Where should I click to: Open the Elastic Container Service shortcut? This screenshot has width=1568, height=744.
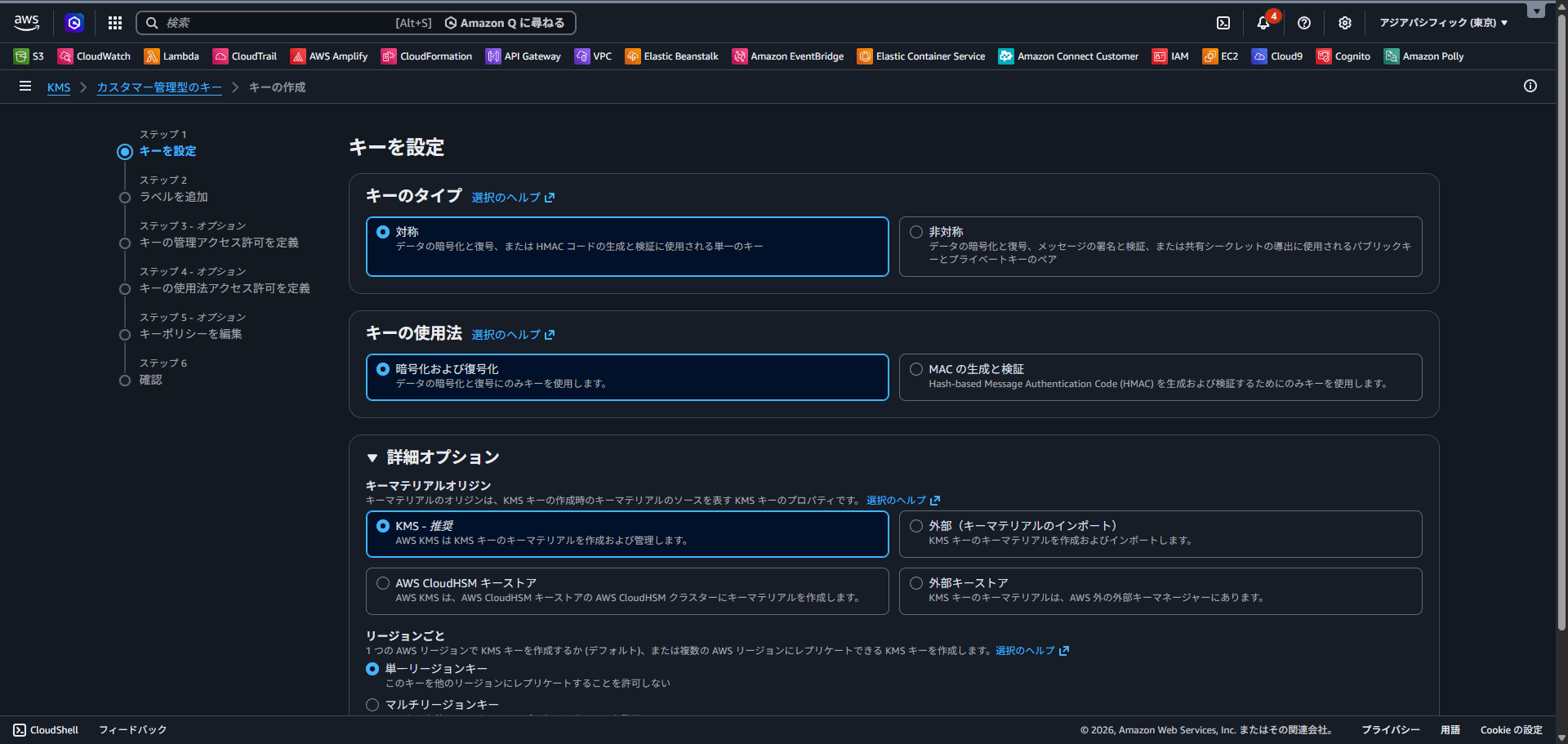point(921,56)
